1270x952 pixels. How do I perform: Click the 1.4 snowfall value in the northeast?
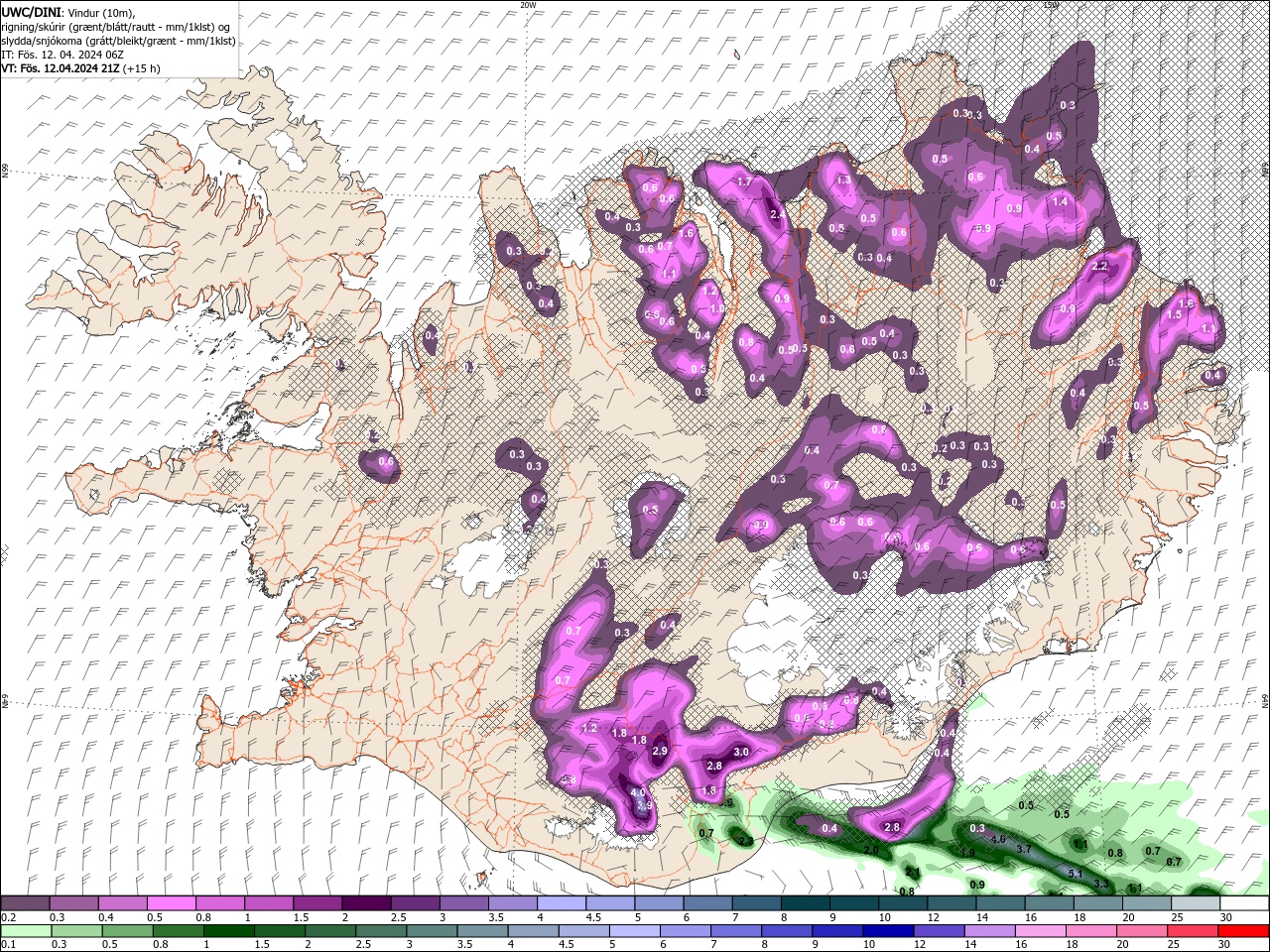1060,201
